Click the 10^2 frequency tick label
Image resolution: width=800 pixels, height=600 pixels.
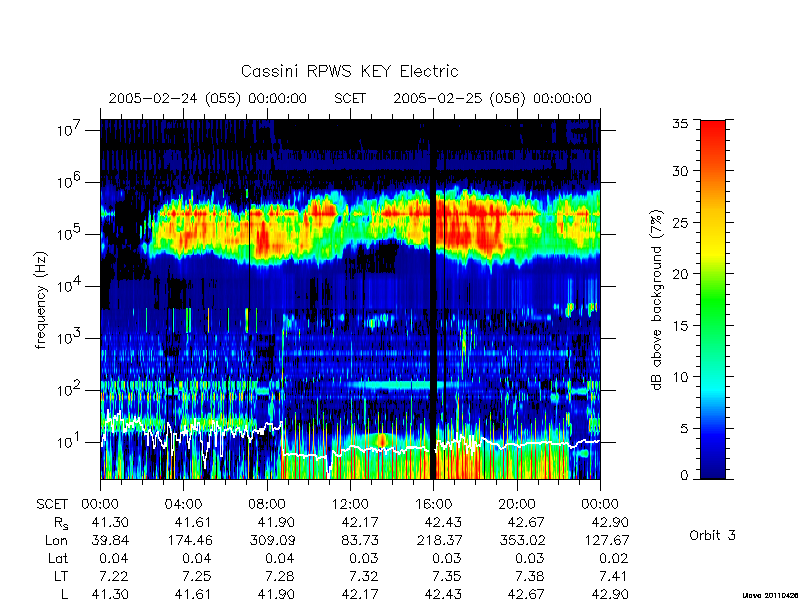[x=68, y=390]
